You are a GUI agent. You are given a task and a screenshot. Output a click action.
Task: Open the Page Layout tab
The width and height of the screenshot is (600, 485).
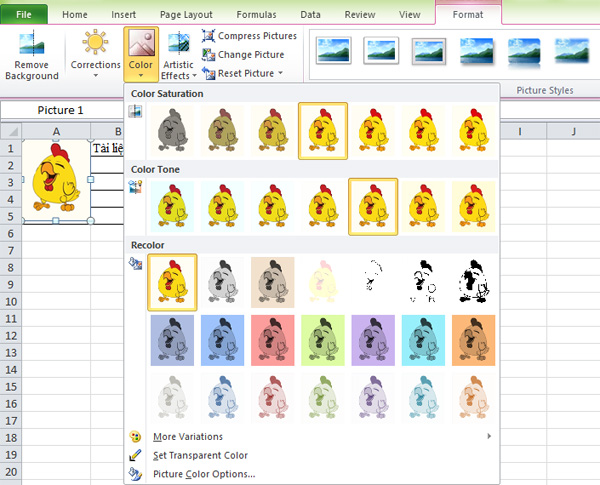[186, 15]
